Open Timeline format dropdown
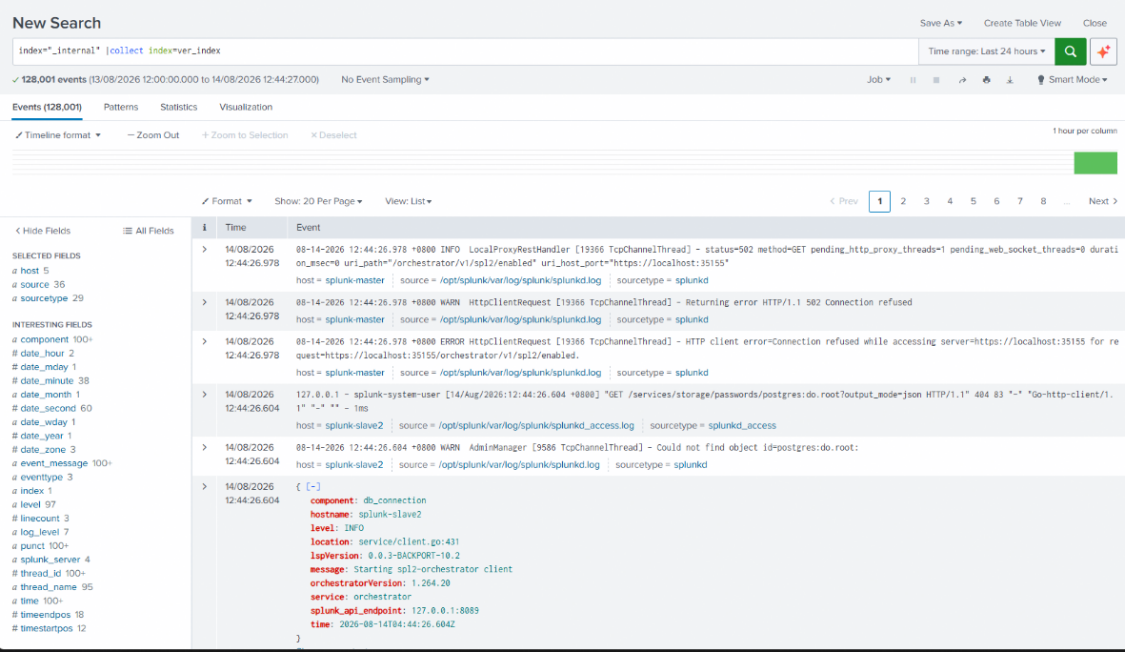This screenshot has width=1125, height=652. (x=58, y=135)
